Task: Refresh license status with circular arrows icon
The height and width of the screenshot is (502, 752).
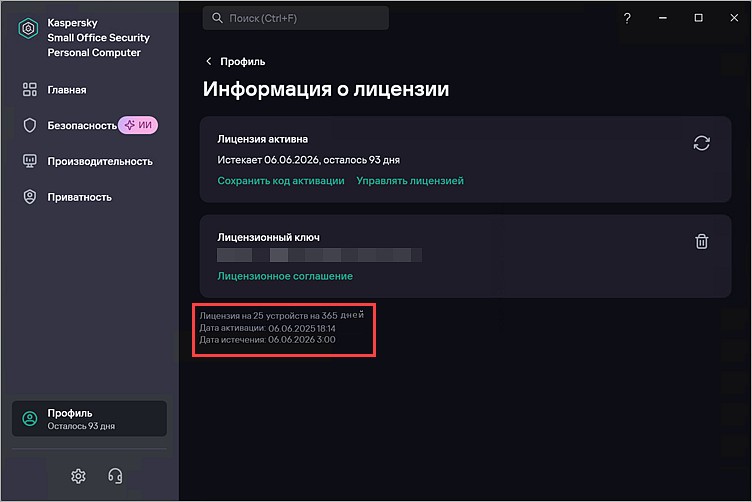Action: pyautogui.click(x=702, y=143)
